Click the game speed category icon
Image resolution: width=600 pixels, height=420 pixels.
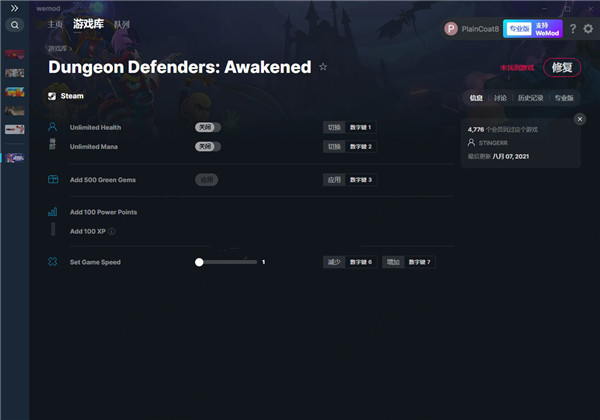click(x=52, y=262)
